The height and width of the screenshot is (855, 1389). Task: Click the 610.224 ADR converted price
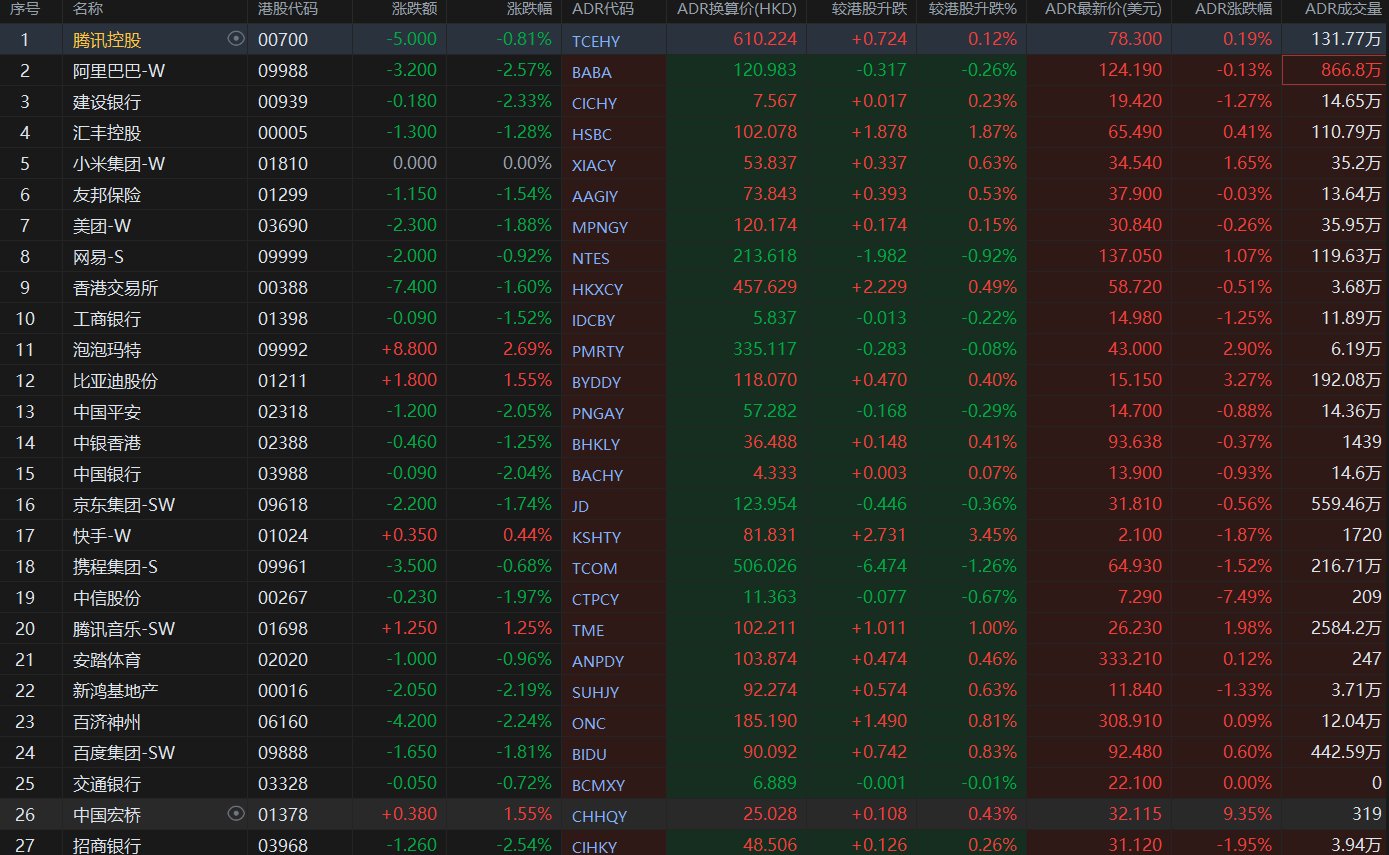click(x=767, y=40)
